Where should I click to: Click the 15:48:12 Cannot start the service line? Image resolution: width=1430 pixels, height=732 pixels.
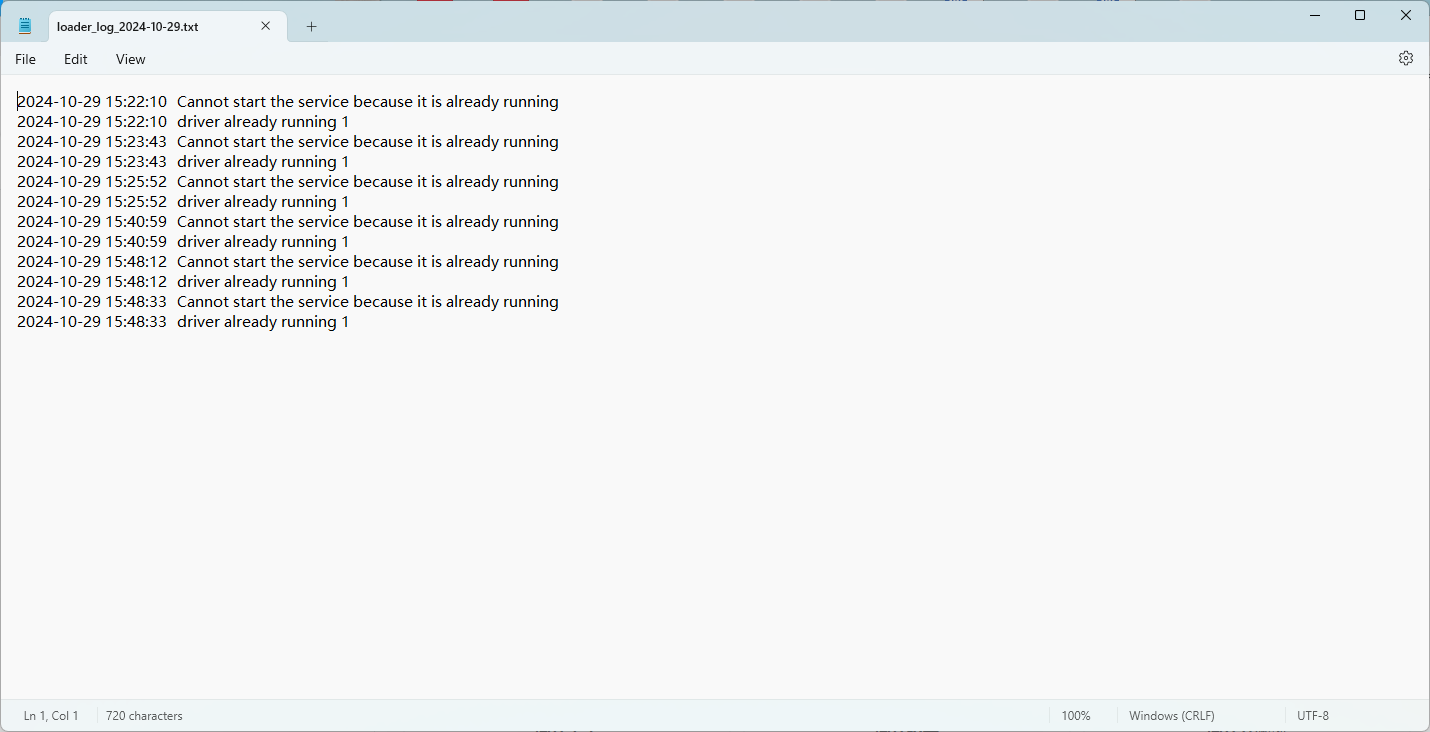pos(288,262)
